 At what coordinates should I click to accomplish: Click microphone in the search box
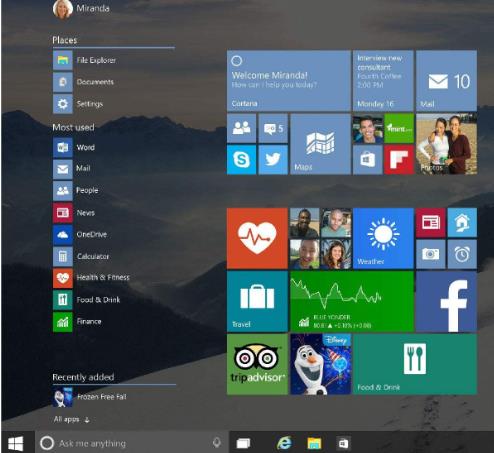click(x=217, y=443)
